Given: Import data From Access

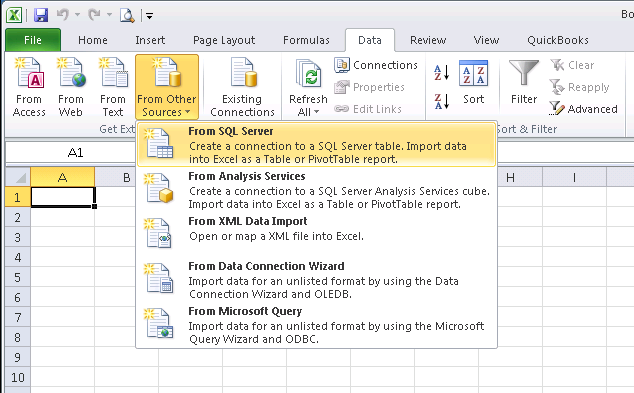Looking at the screenshot, I should 29,87.
